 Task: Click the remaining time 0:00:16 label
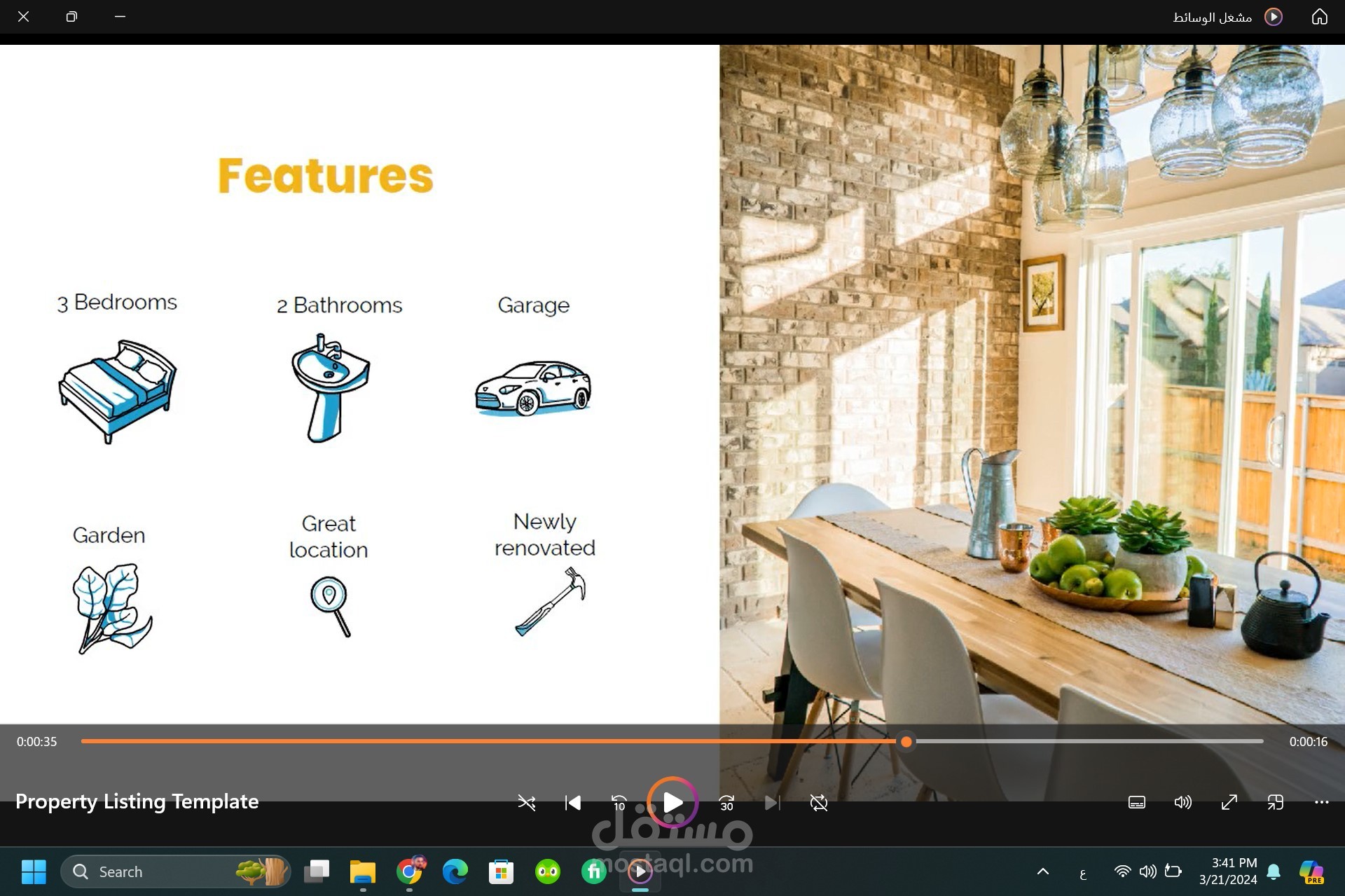pos(1308,741)
